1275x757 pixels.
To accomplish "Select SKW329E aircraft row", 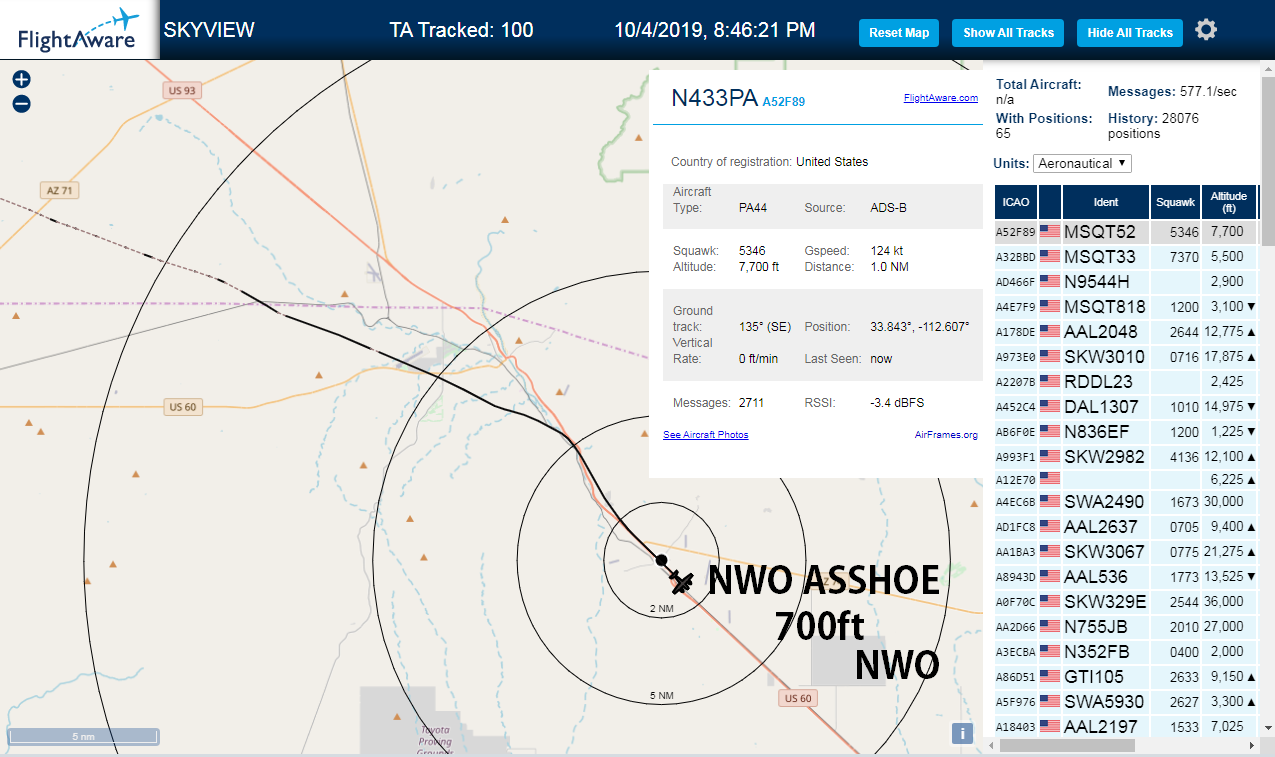I will point(1126,601).
